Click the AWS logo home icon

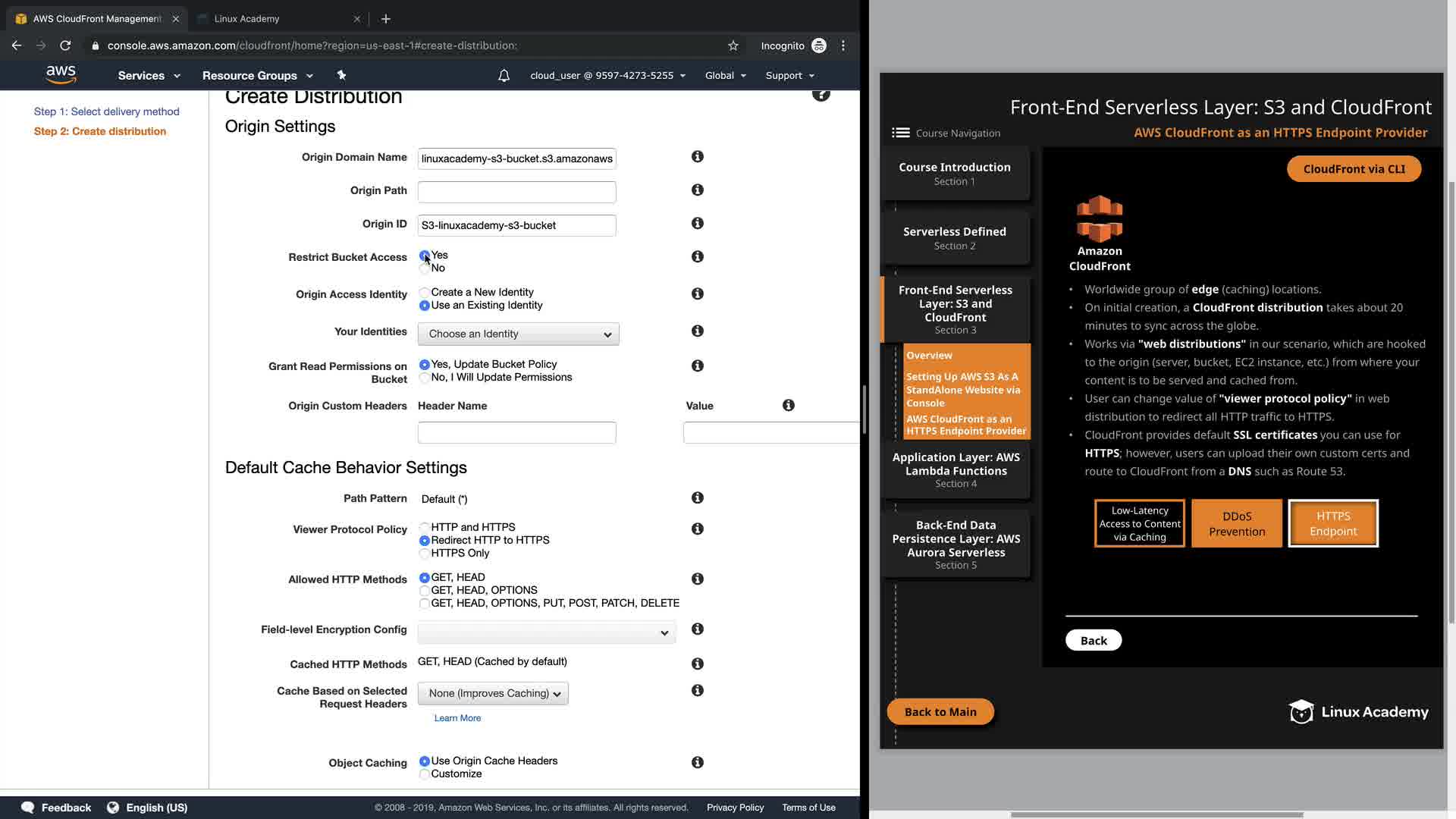click(x=61, y=74)
